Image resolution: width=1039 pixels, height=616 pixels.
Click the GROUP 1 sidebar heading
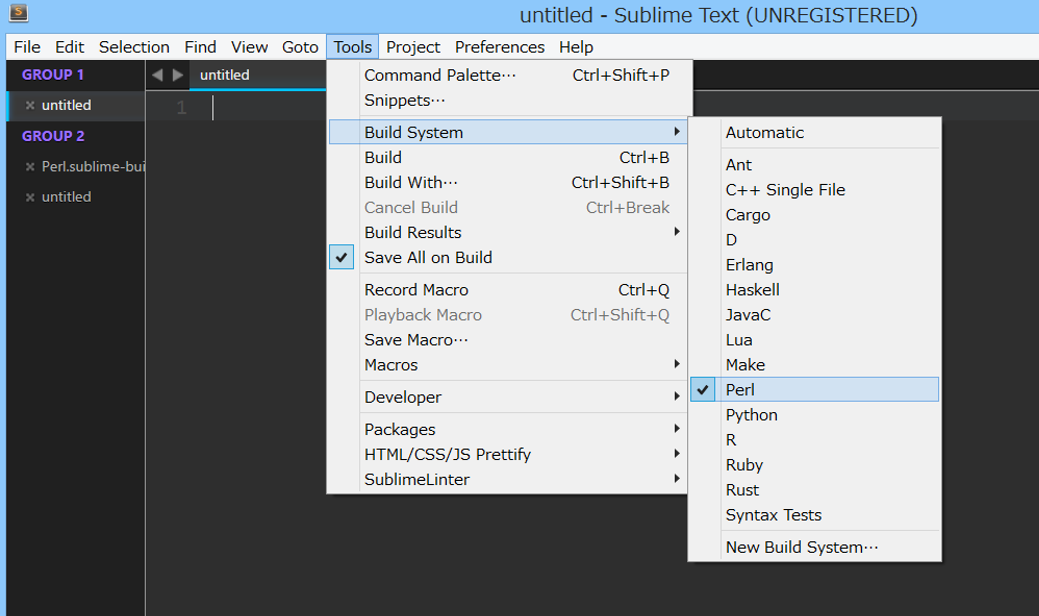[53, 75]
